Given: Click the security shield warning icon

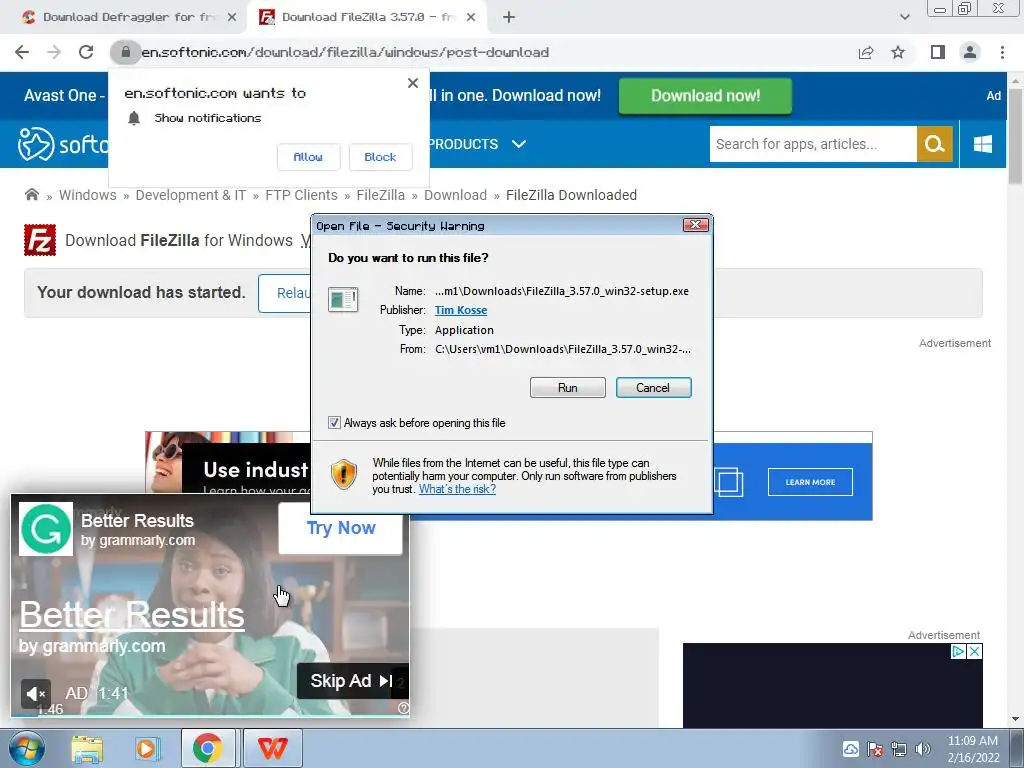Looking at the screenshot, I should [344, 475].
